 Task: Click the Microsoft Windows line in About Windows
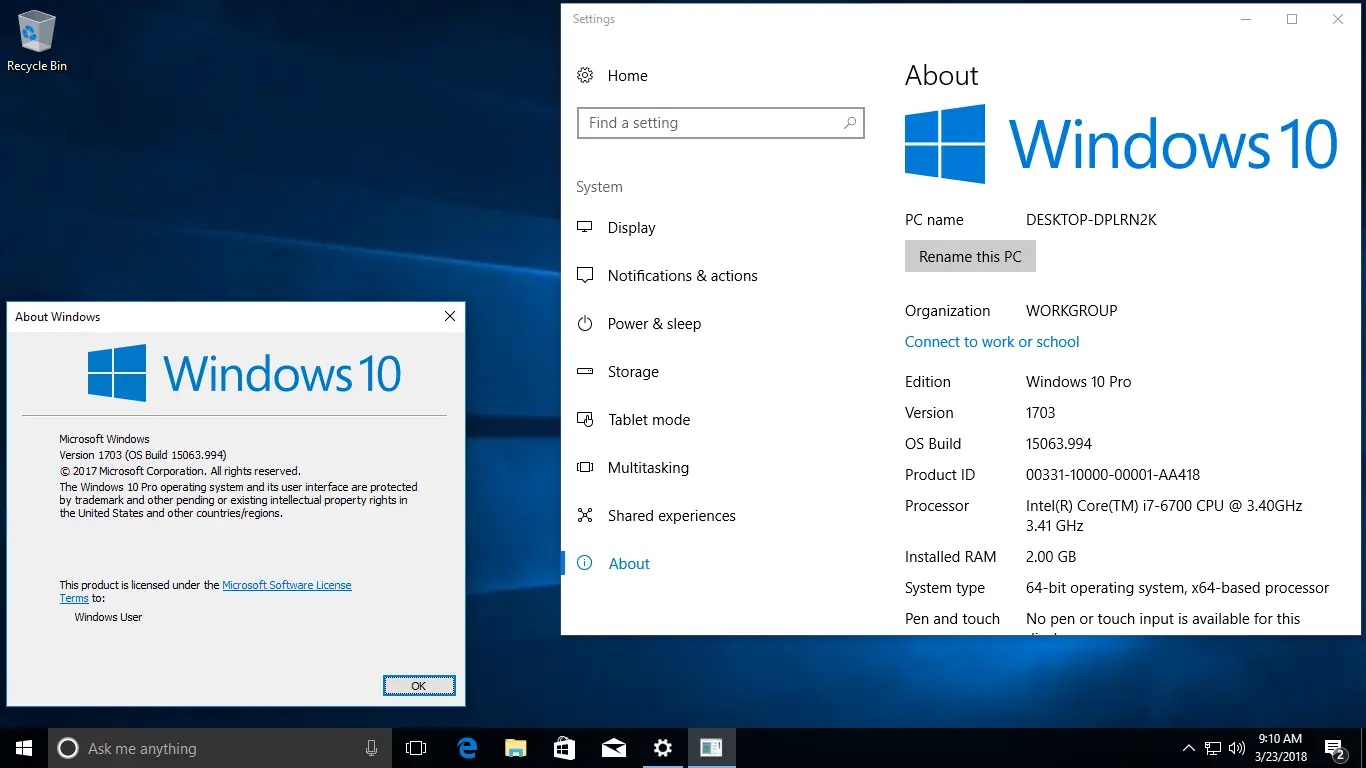(105, 439)
